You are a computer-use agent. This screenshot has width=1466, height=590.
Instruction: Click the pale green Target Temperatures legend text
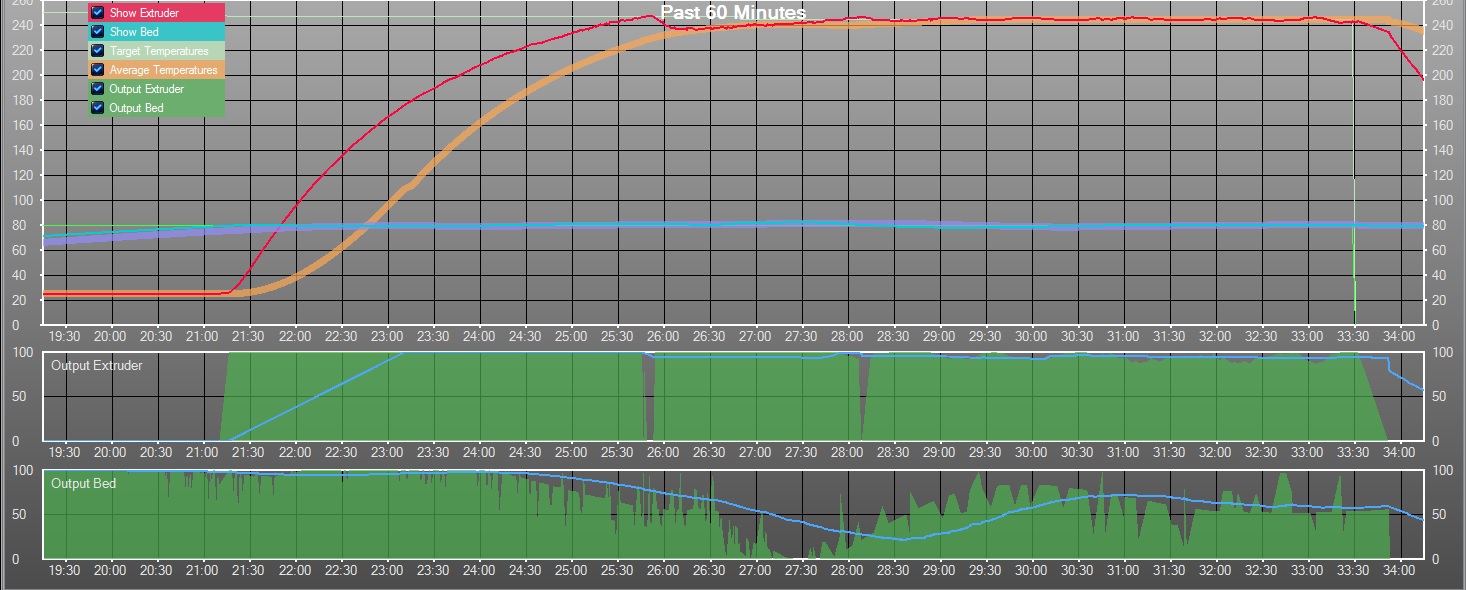click(159, 51)
